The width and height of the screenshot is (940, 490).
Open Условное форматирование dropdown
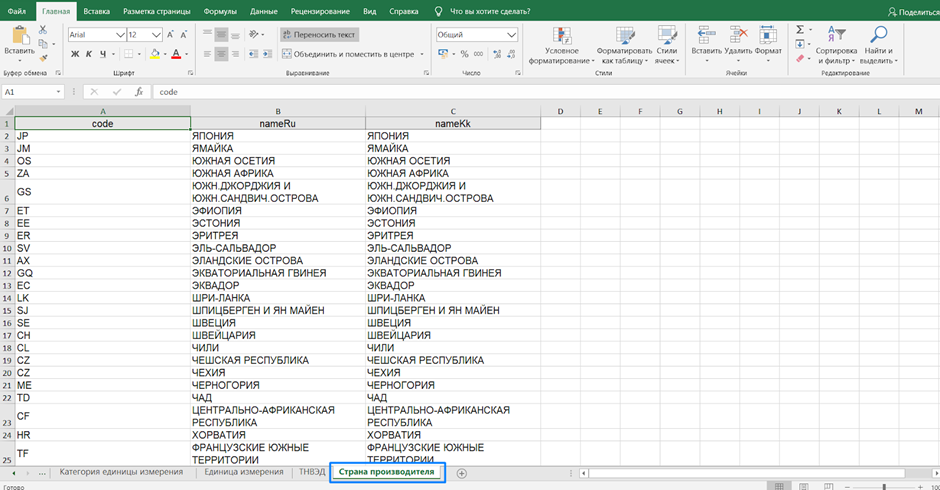tap(562, 45)
